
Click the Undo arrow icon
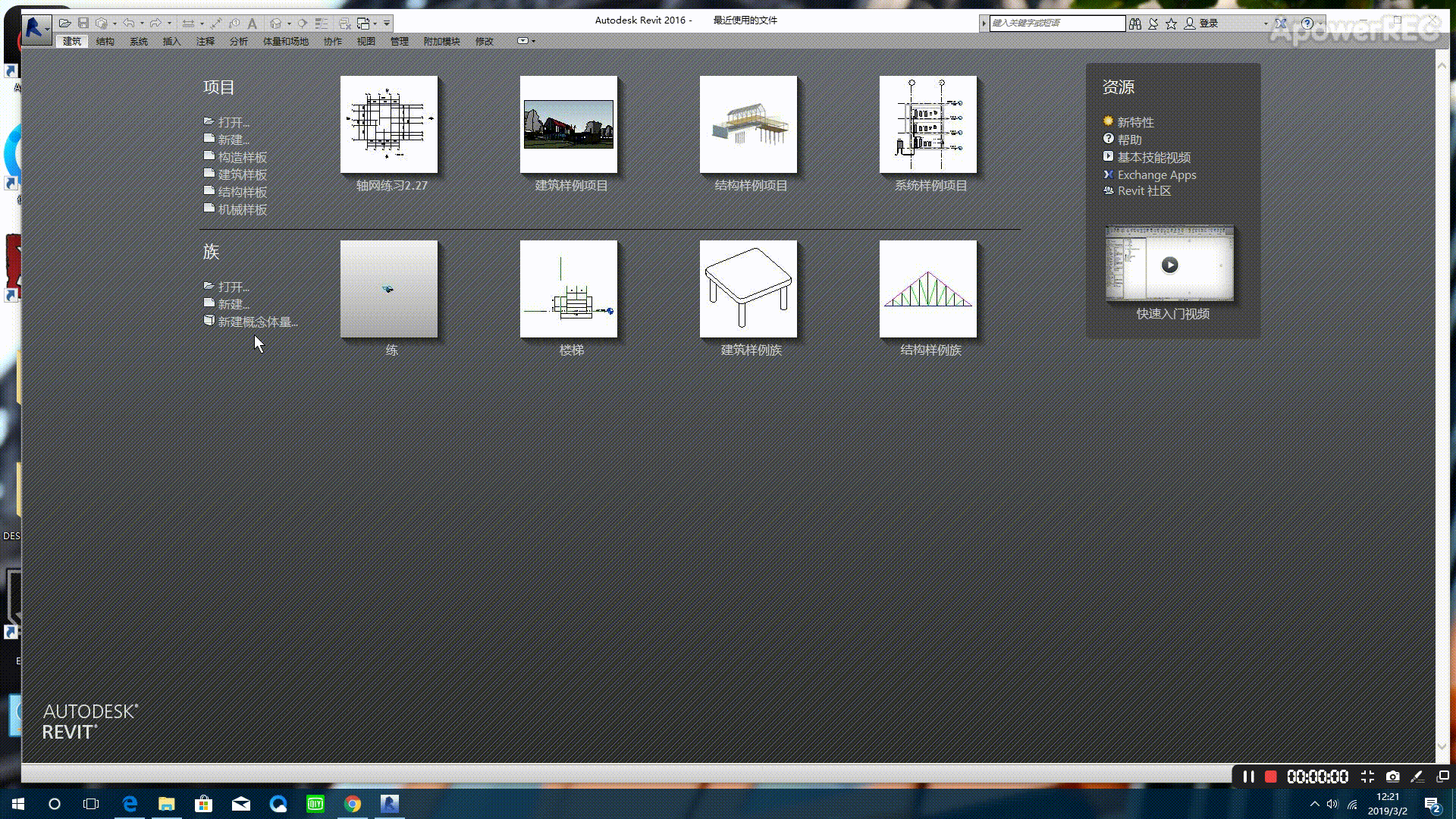(x=129, y=24)
